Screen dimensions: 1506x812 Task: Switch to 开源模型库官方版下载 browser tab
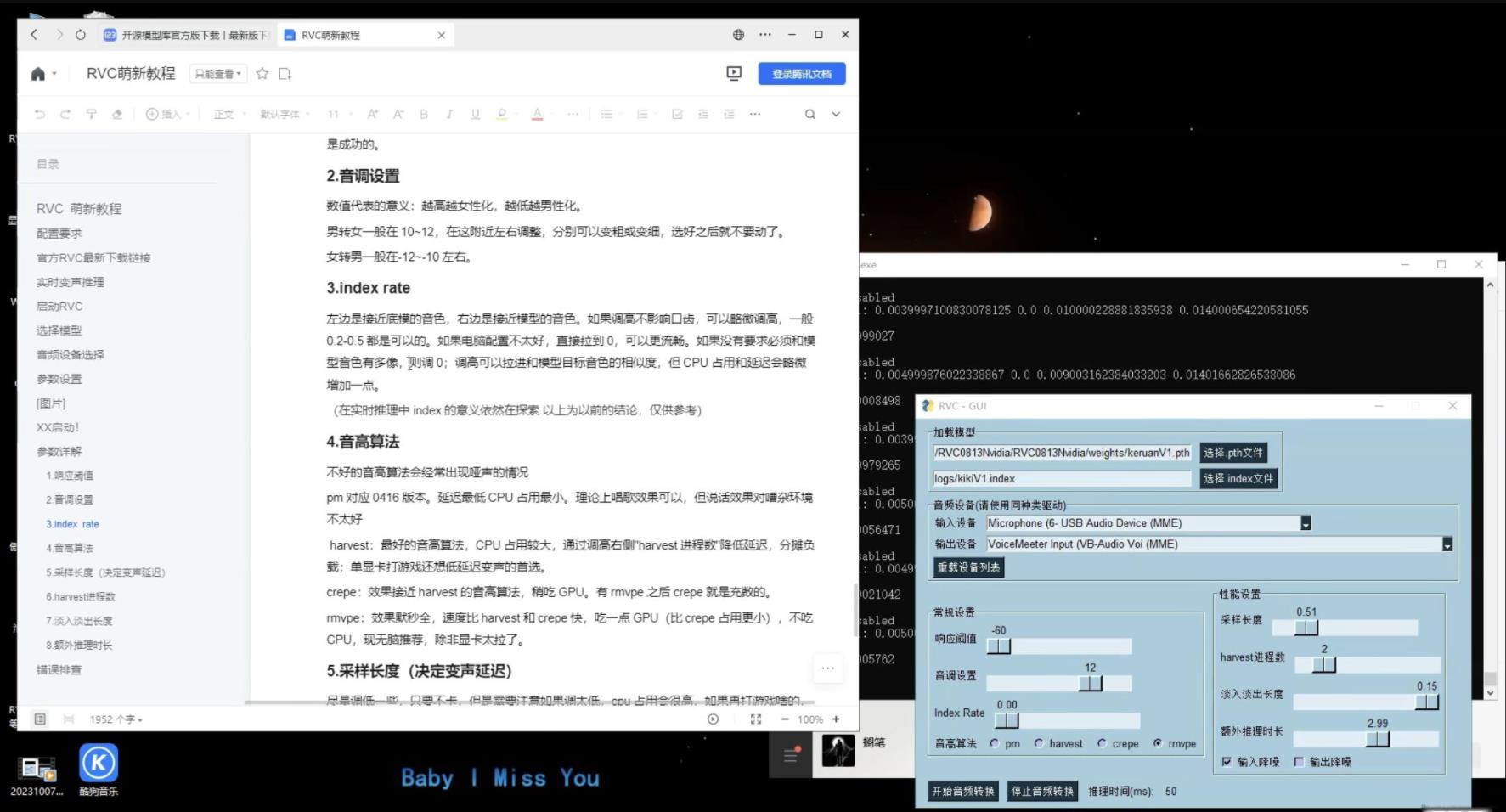point(187,35)
